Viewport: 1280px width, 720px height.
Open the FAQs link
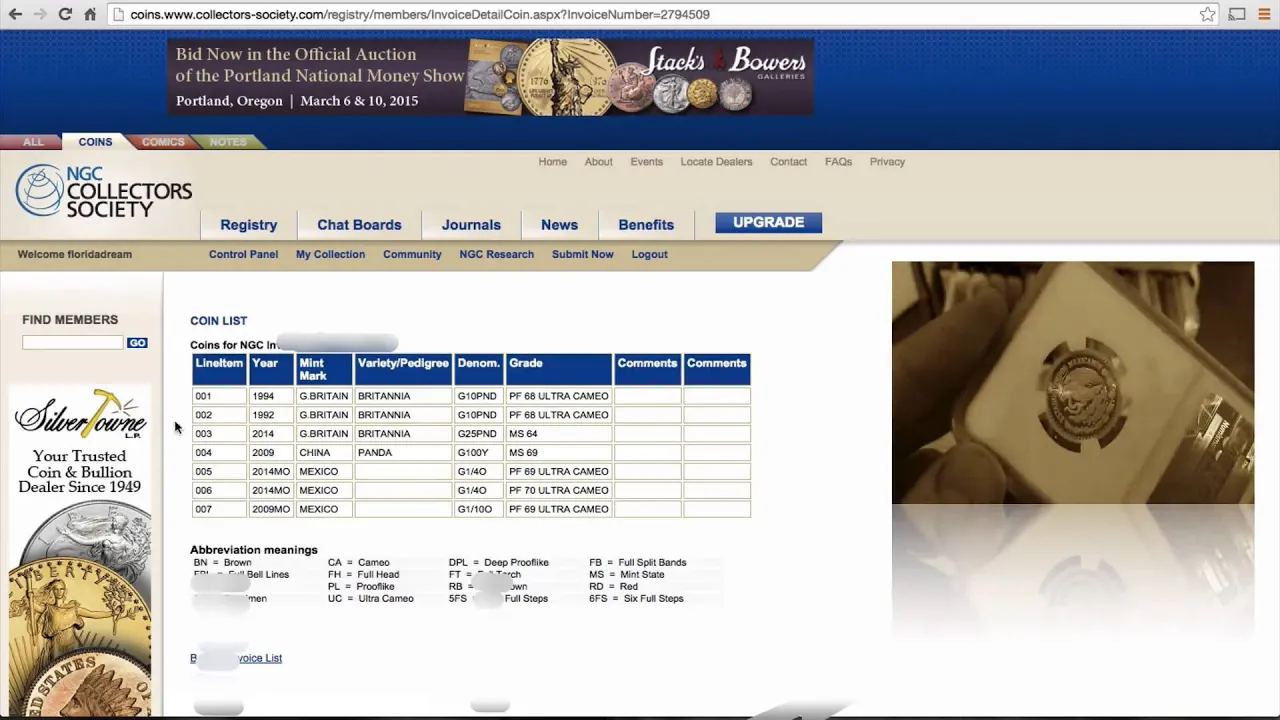click(x=838, y=162)
